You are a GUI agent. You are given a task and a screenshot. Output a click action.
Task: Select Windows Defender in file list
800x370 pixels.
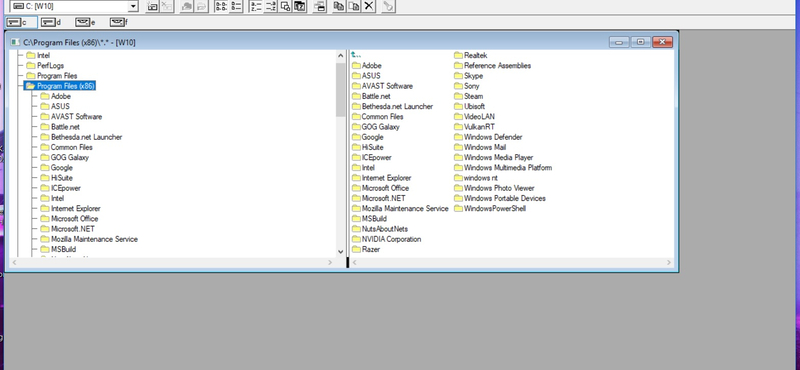click(x=493, y=137)
